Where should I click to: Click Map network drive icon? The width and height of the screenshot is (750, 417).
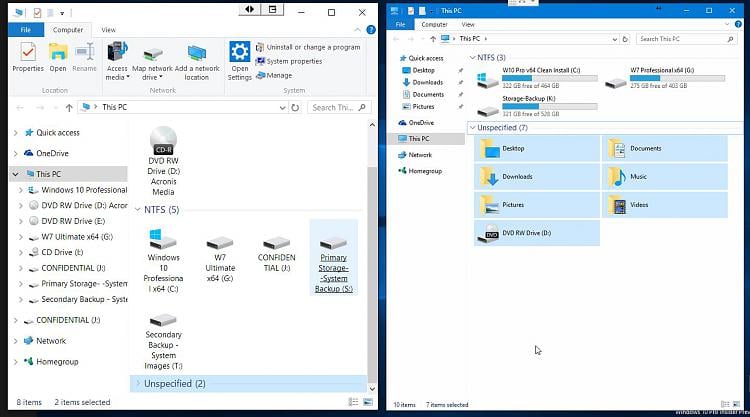click(153, 53)
